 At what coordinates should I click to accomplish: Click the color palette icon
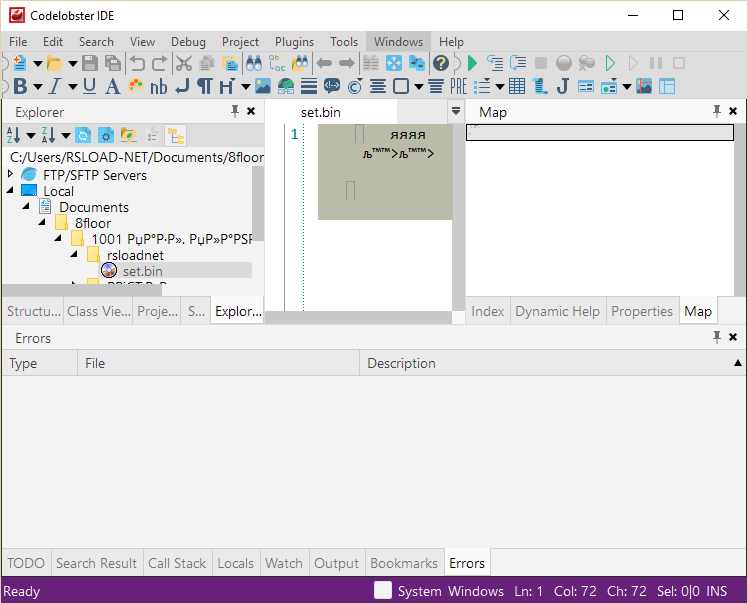point(136,86)
